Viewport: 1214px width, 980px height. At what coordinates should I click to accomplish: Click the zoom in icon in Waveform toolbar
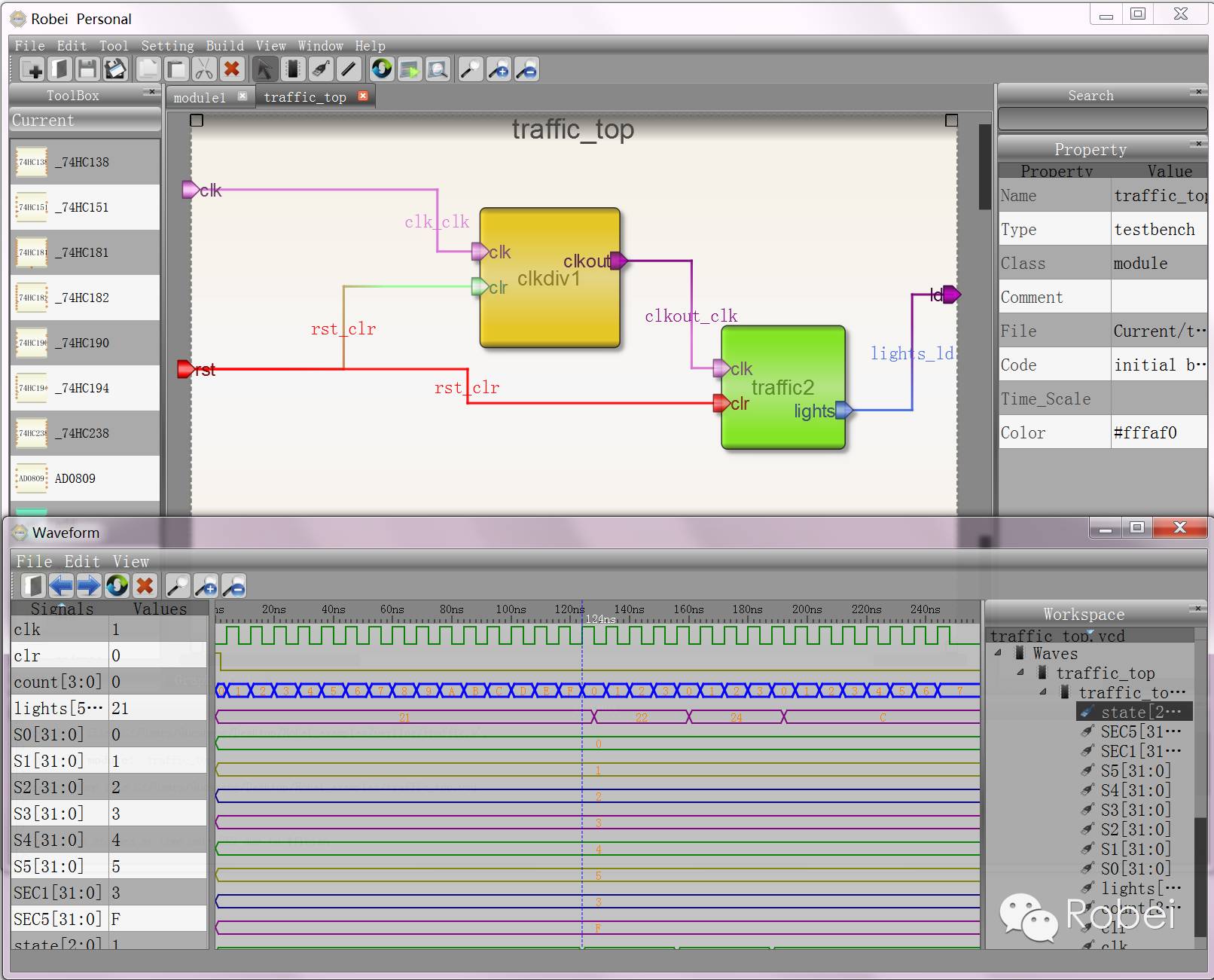(x=206, y=585)
